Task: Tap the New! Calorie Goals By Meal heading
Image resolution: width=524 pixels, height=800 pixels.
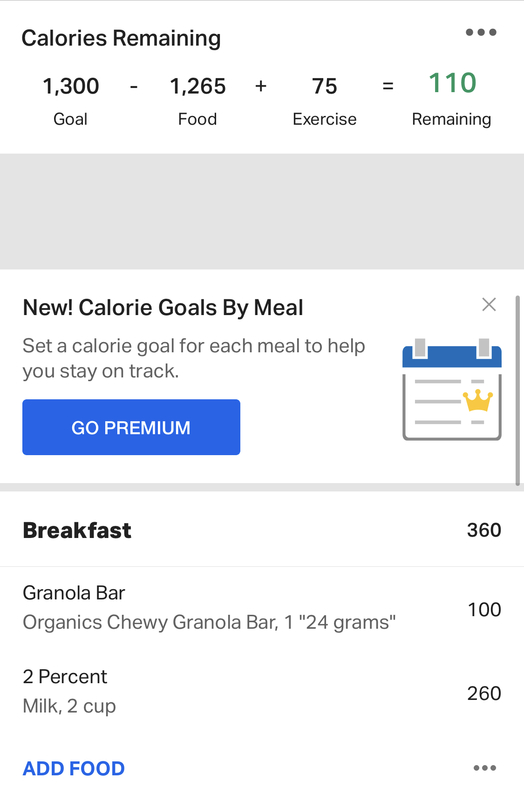Action: point(163,308)
